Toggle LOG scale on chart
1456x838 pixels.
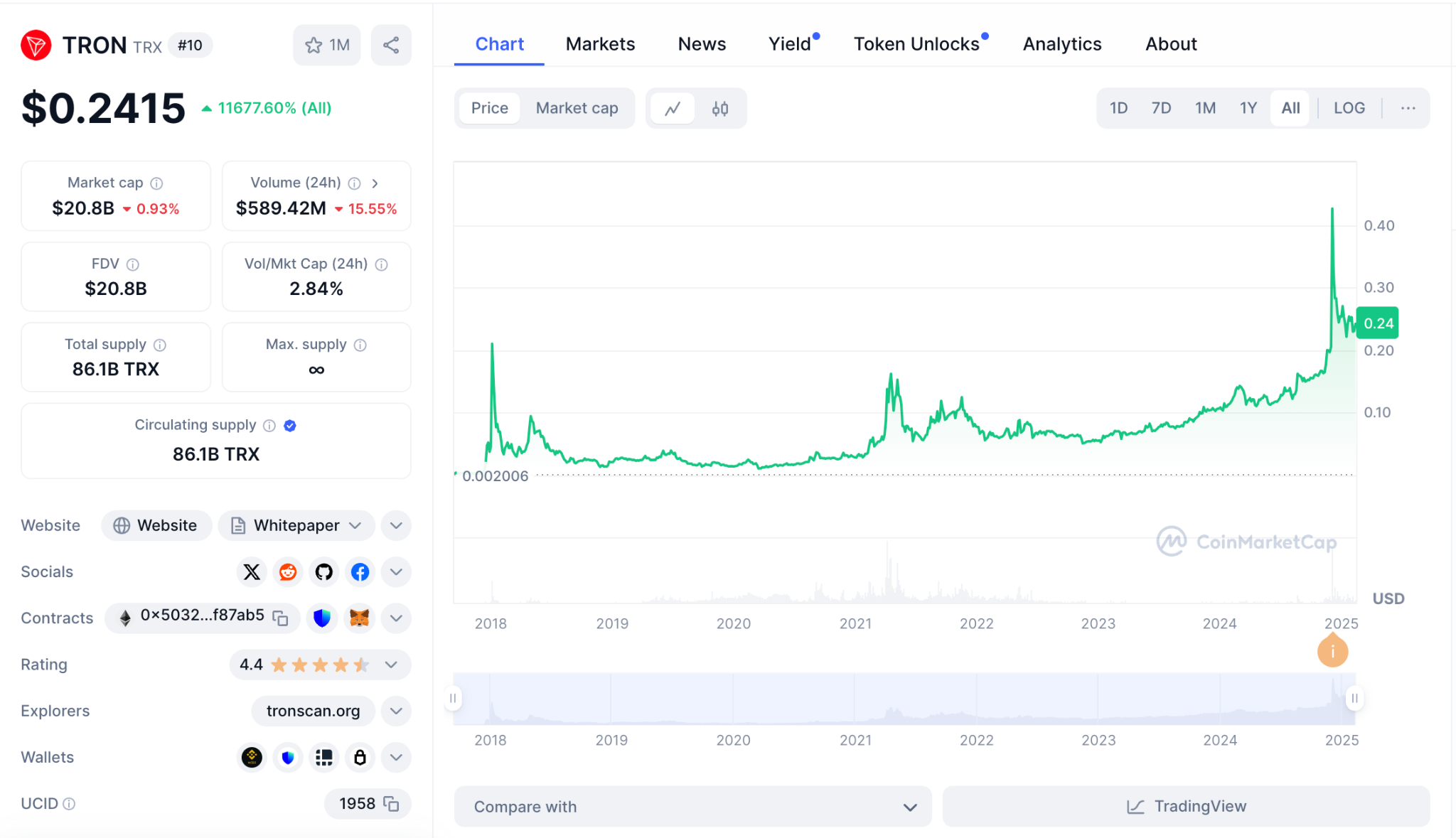pyautogui.click(x=1349, y=108)
